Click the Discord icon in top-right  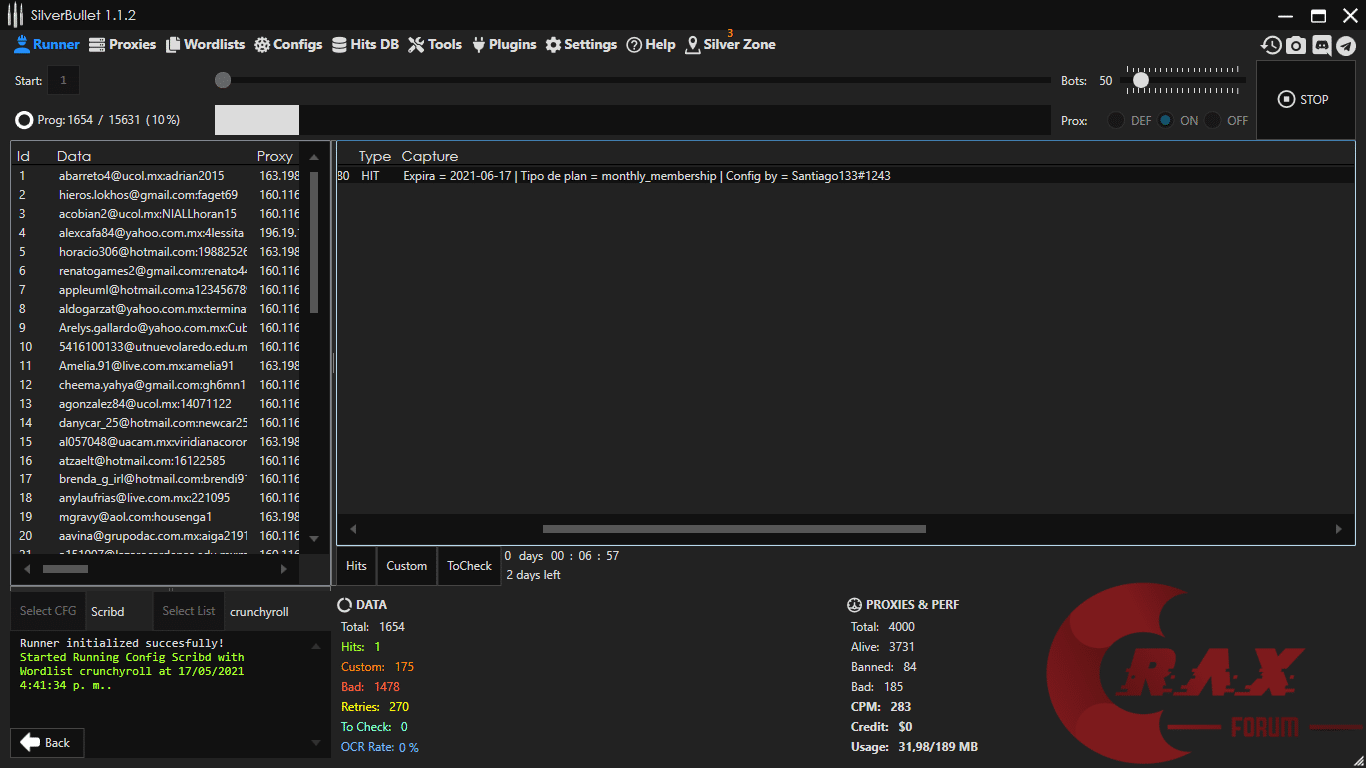1321,45
